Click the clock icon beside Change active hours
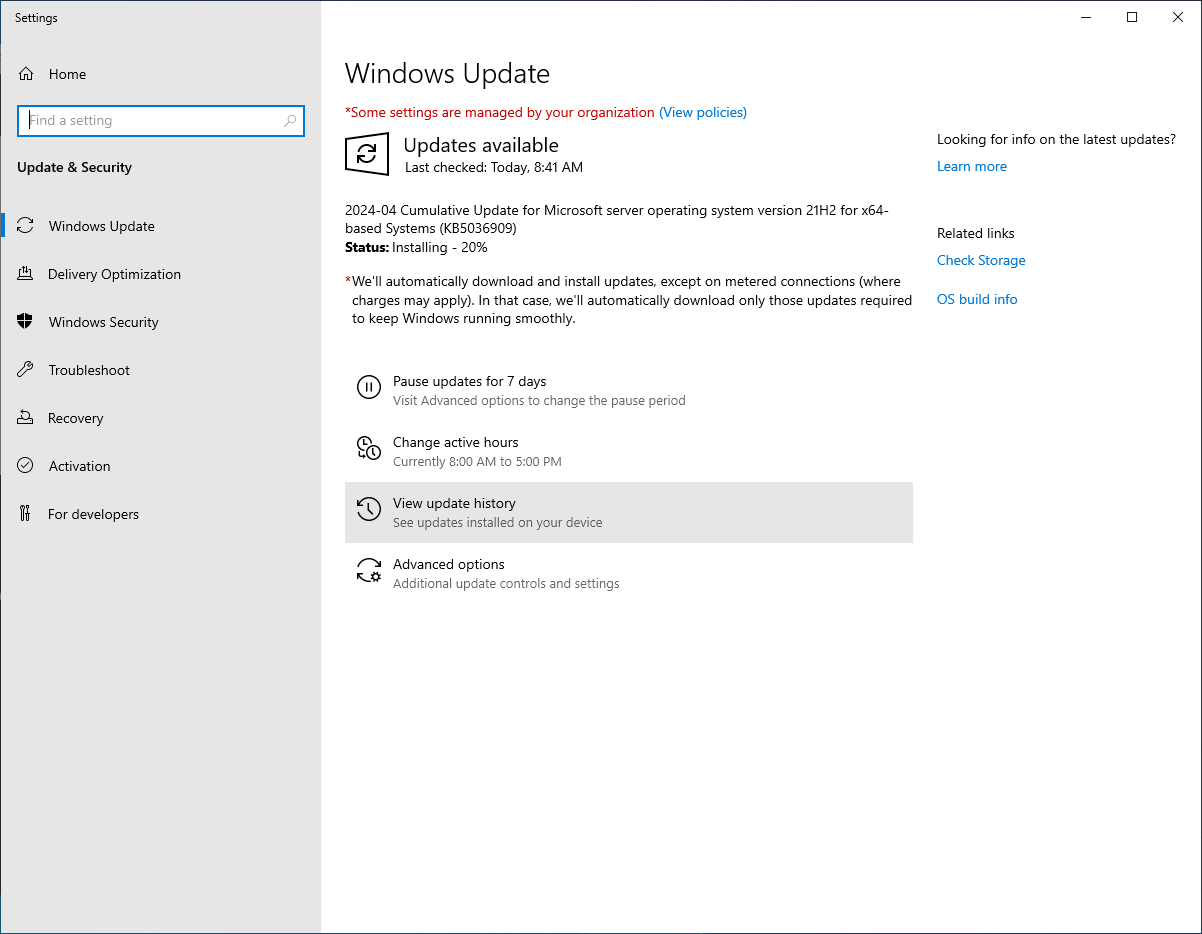The width and height of the screenshot is (1202, 934). [x=369, y=448]
